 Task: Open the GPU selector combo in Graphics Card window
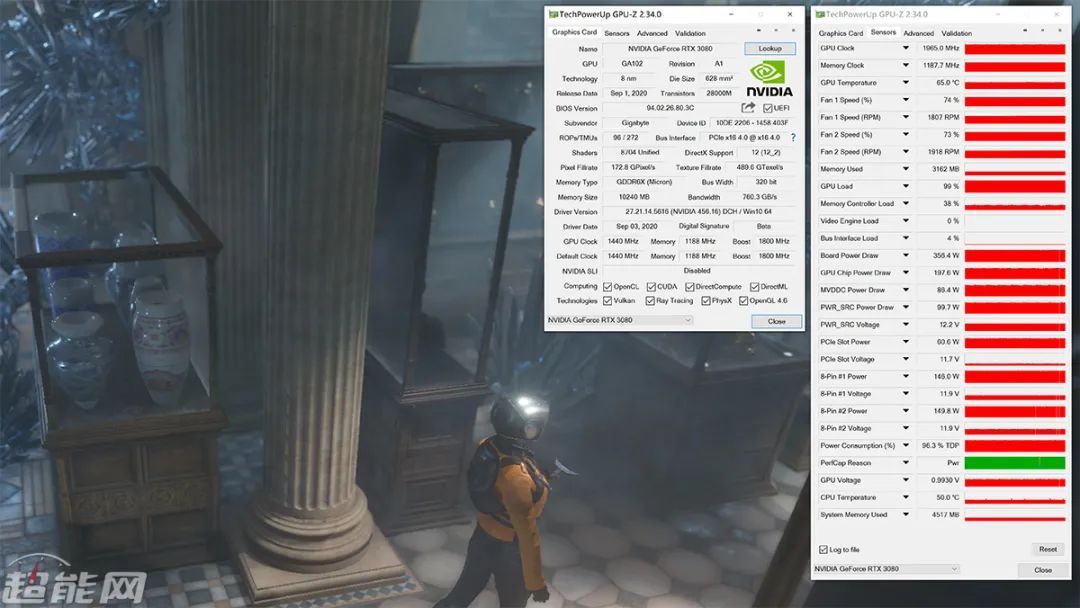click(x=619, y=320)
